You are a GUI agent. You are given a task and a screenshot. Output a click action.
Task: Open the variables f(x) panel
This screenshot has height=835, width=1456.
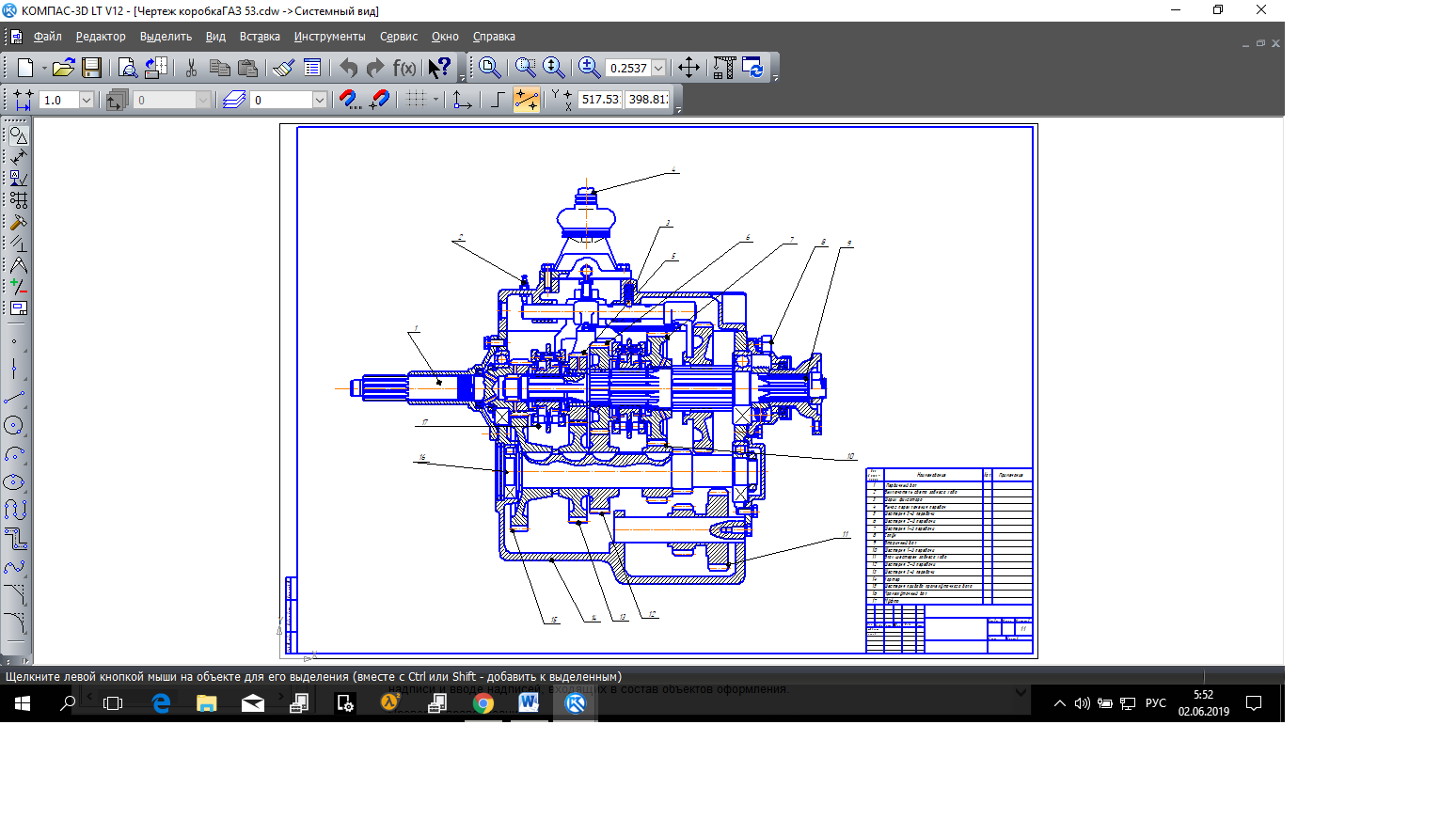tap(404, 68)
